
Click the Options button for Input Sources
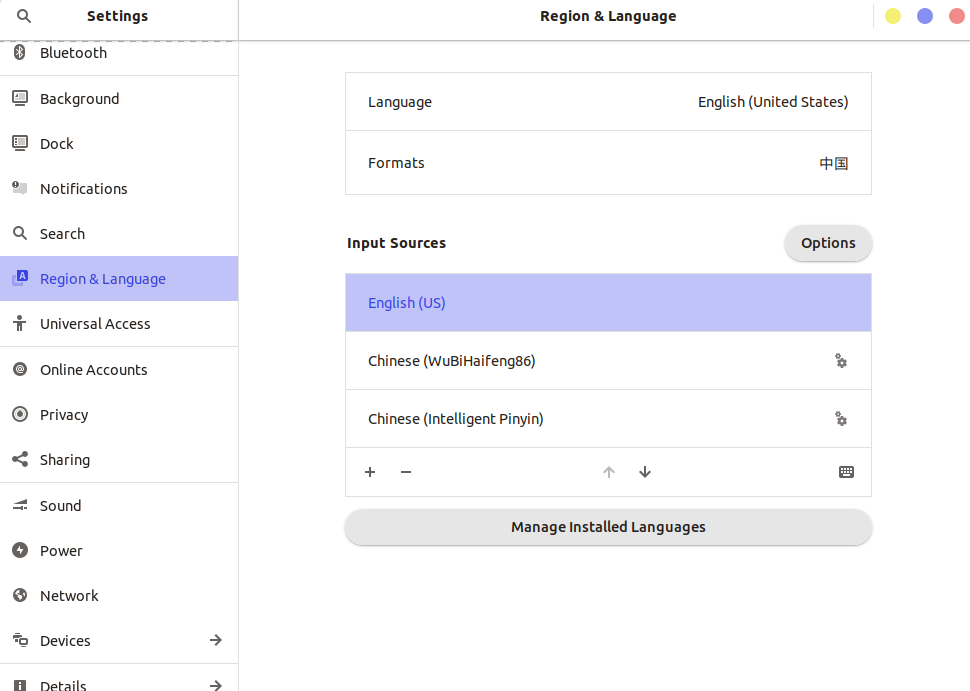[x=828, y=243]
